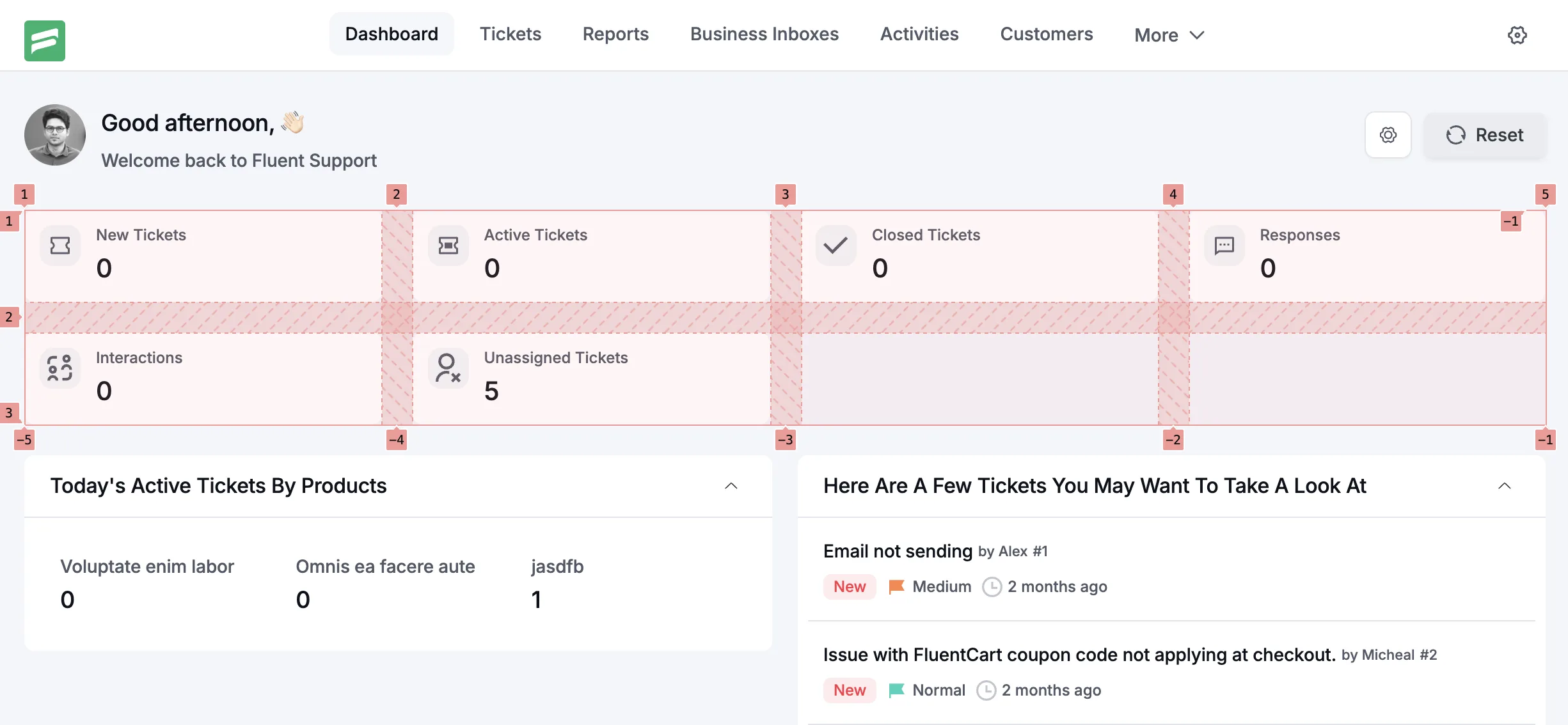1568x725 pixels.
Task: Click the Normal priority flag icon
Action: (x=896, y=690)
